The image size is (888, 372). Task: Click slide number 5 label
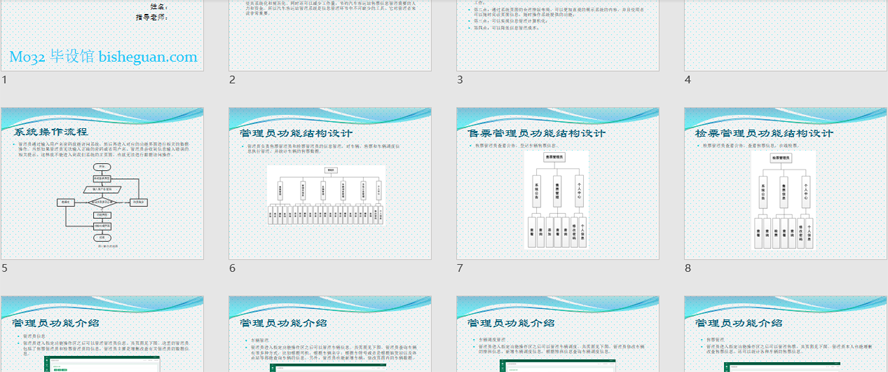point(5,268)
